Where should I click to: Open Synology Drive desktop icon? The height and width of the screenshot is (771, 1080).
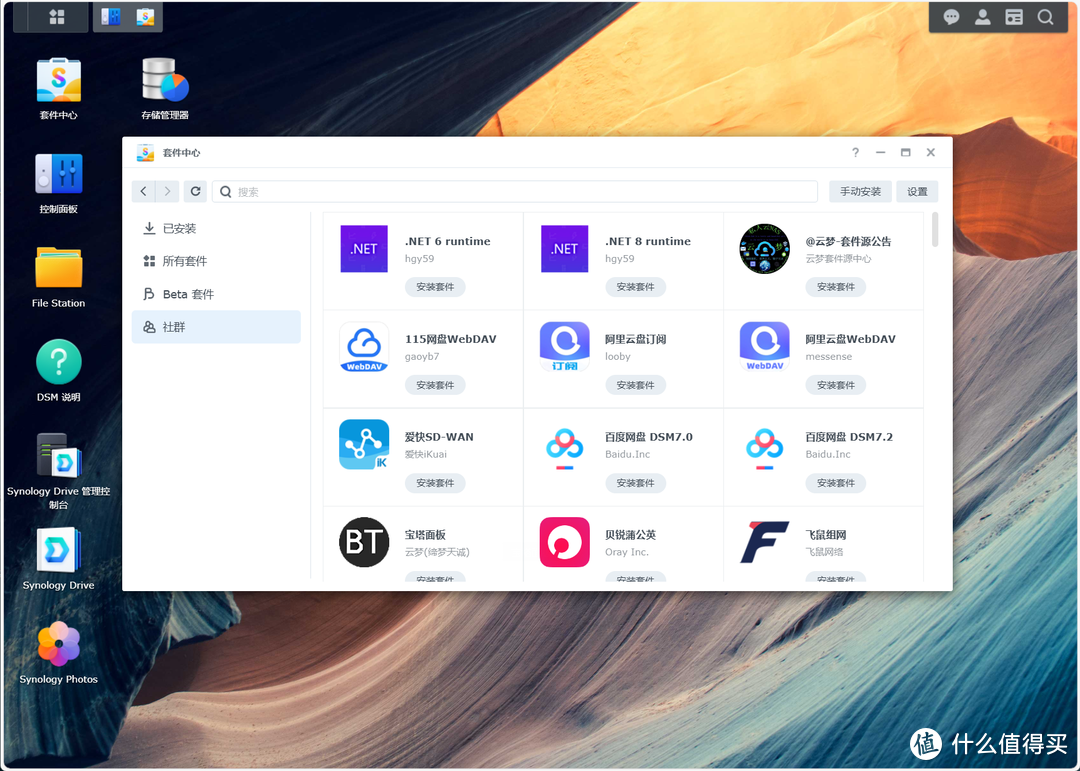click(59, 559)
